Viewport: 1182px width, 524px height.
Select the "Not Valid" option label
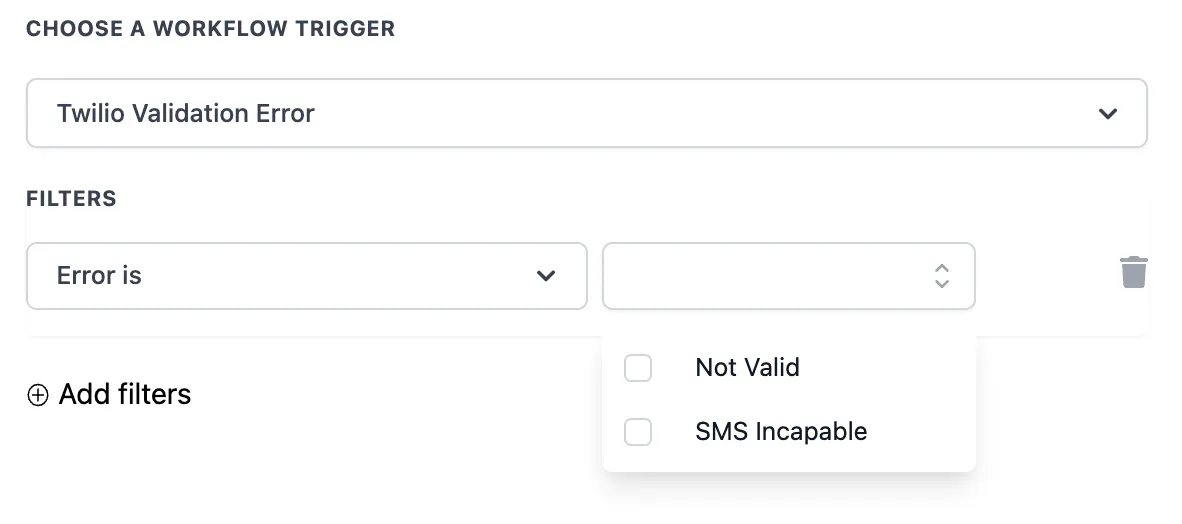pyautogui.click(x=747, y=368)
